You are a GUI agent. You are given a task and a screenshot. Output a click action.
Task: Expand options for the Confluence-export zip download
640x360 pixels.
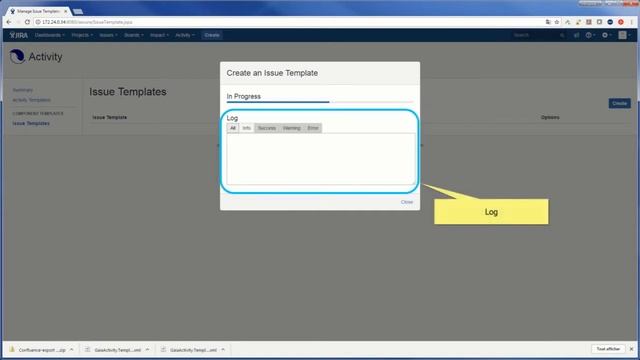point(71,349)
